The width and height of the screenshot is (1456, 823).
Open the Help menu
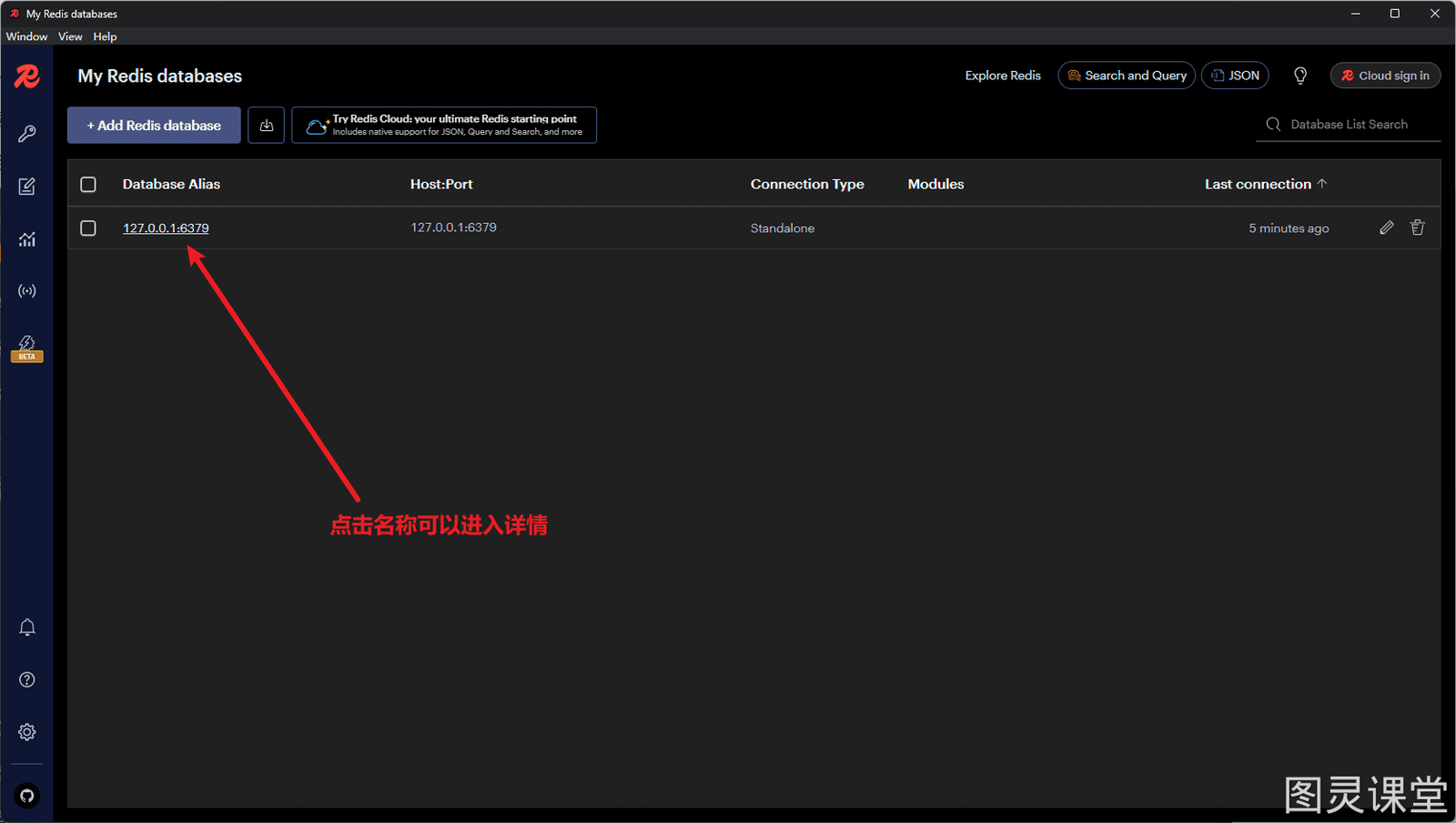point(105,36)
